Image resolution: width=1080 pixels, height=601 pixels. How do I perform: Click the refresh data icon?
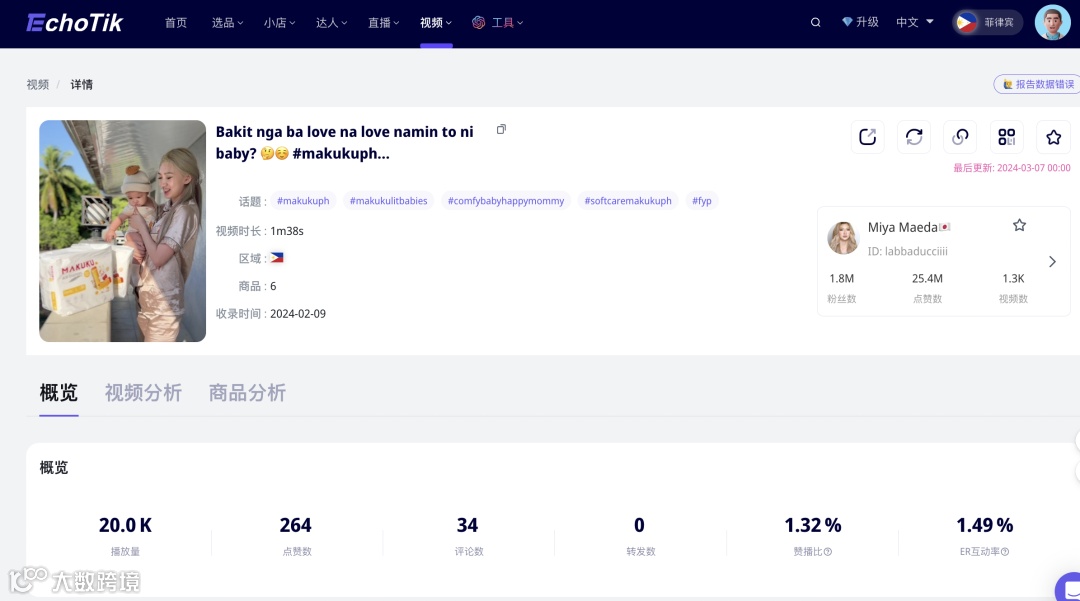(914, 137)
